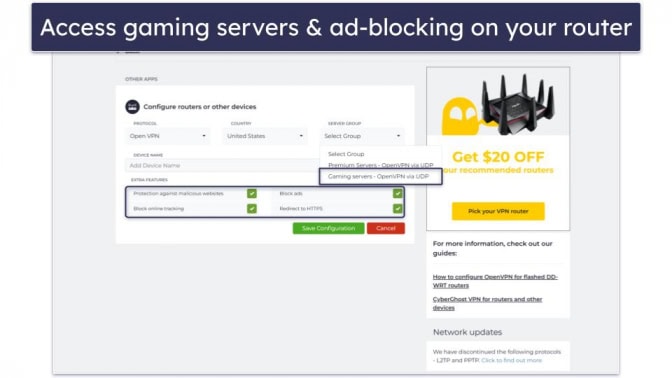Toggle Protection against malicious websites checkbox

(252, 194)
